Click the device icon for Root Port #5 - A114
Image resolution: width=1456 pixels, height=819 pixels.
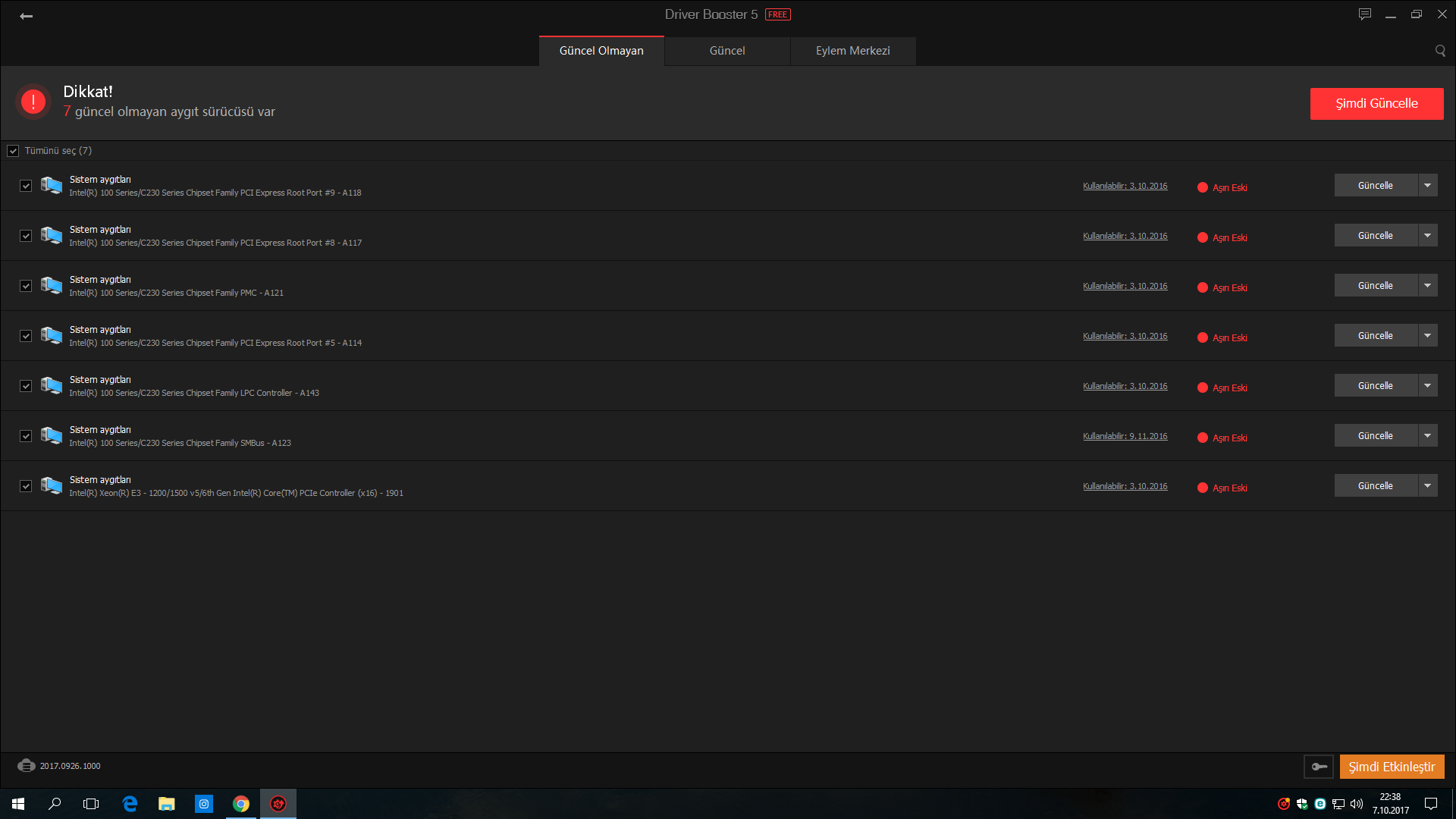(52, 335)
